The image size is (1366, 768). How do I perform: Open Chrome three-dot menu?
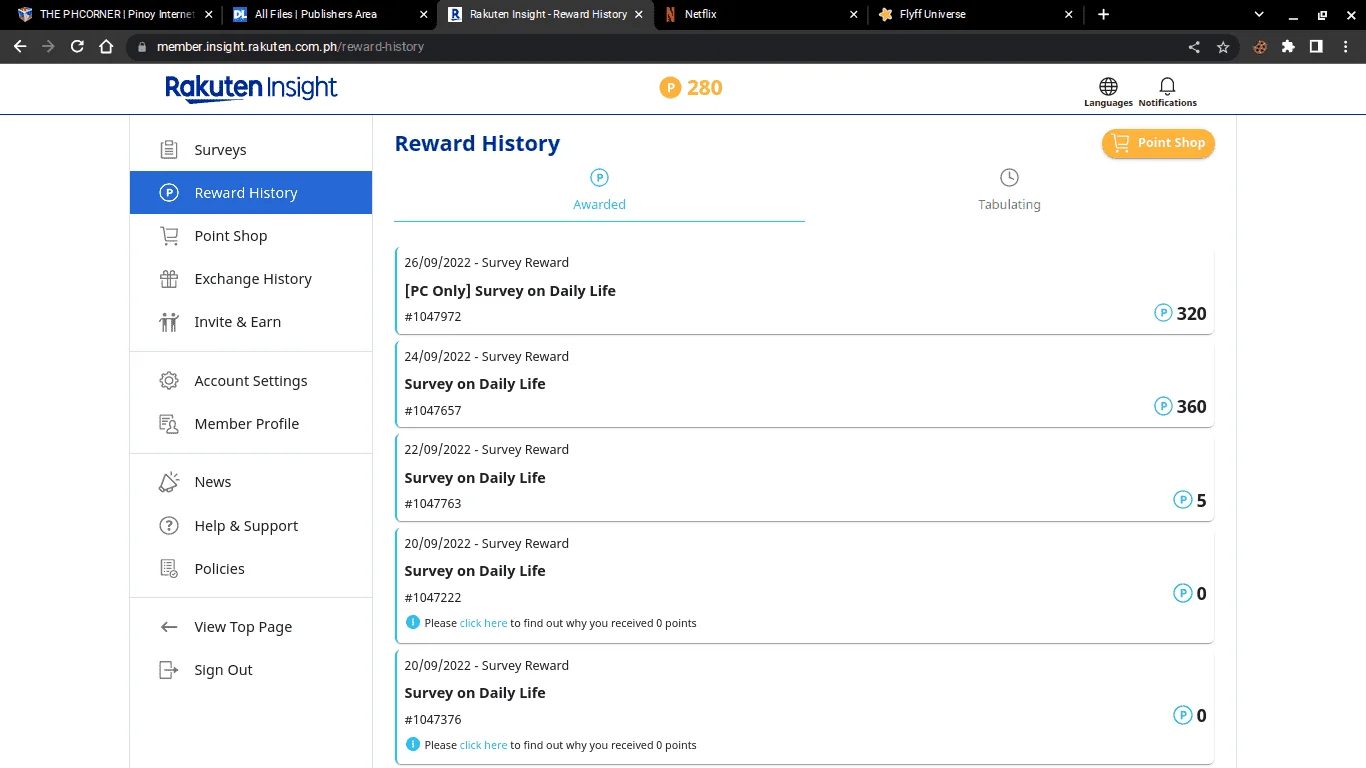click(1345, 46)
